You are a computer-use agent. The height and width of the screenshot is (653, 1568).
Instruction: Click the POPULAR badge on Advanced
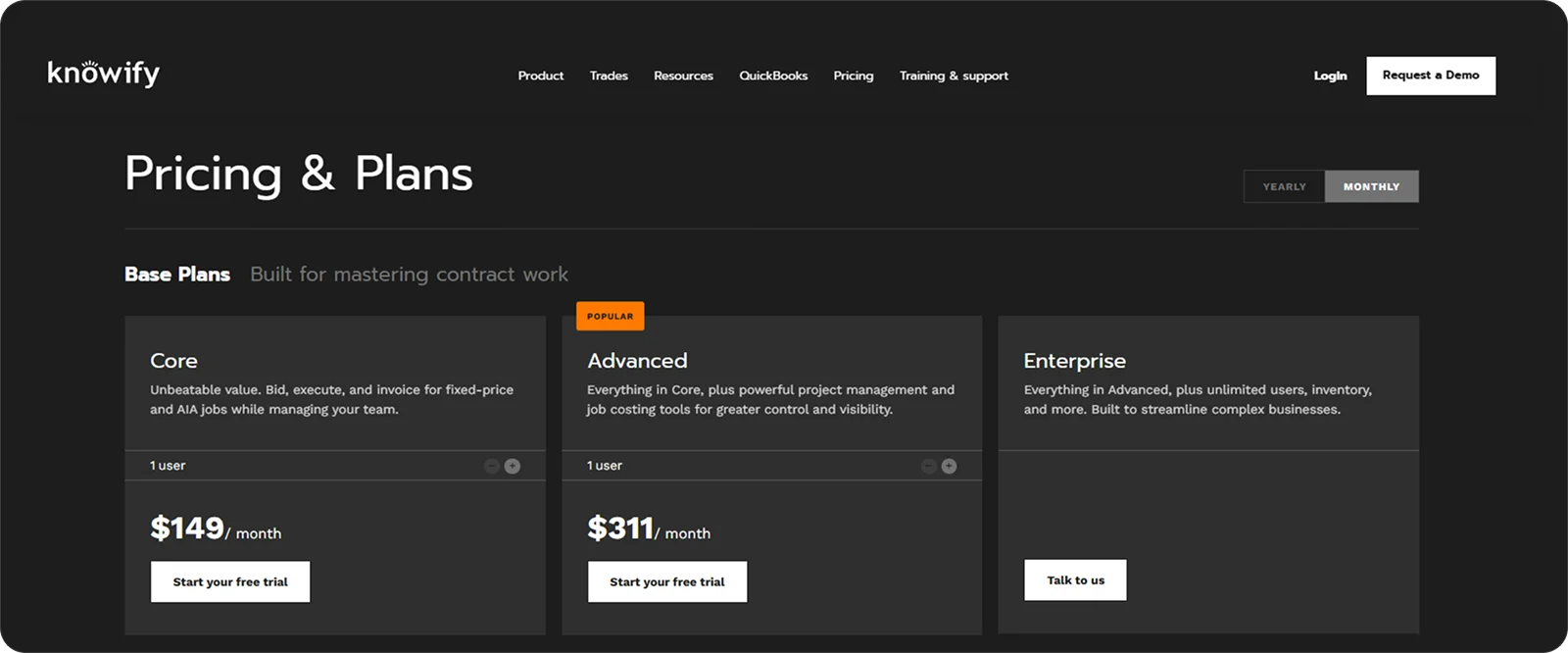pyautogui.click(x=610, y=316)
